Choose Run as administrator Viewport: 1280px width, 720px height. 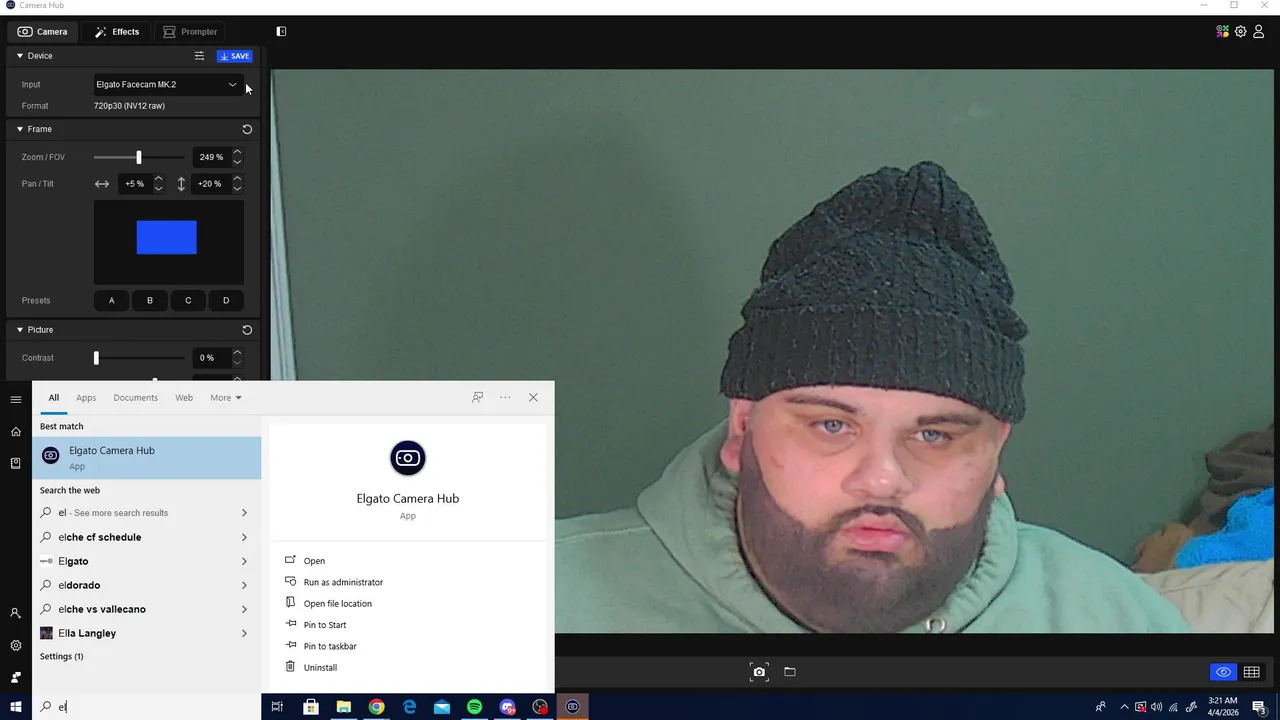[x=343, y=583]
